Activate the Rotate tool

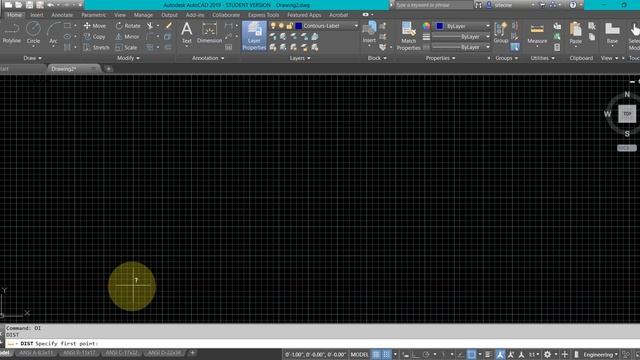pyautogui.click(x=128, y=26)
